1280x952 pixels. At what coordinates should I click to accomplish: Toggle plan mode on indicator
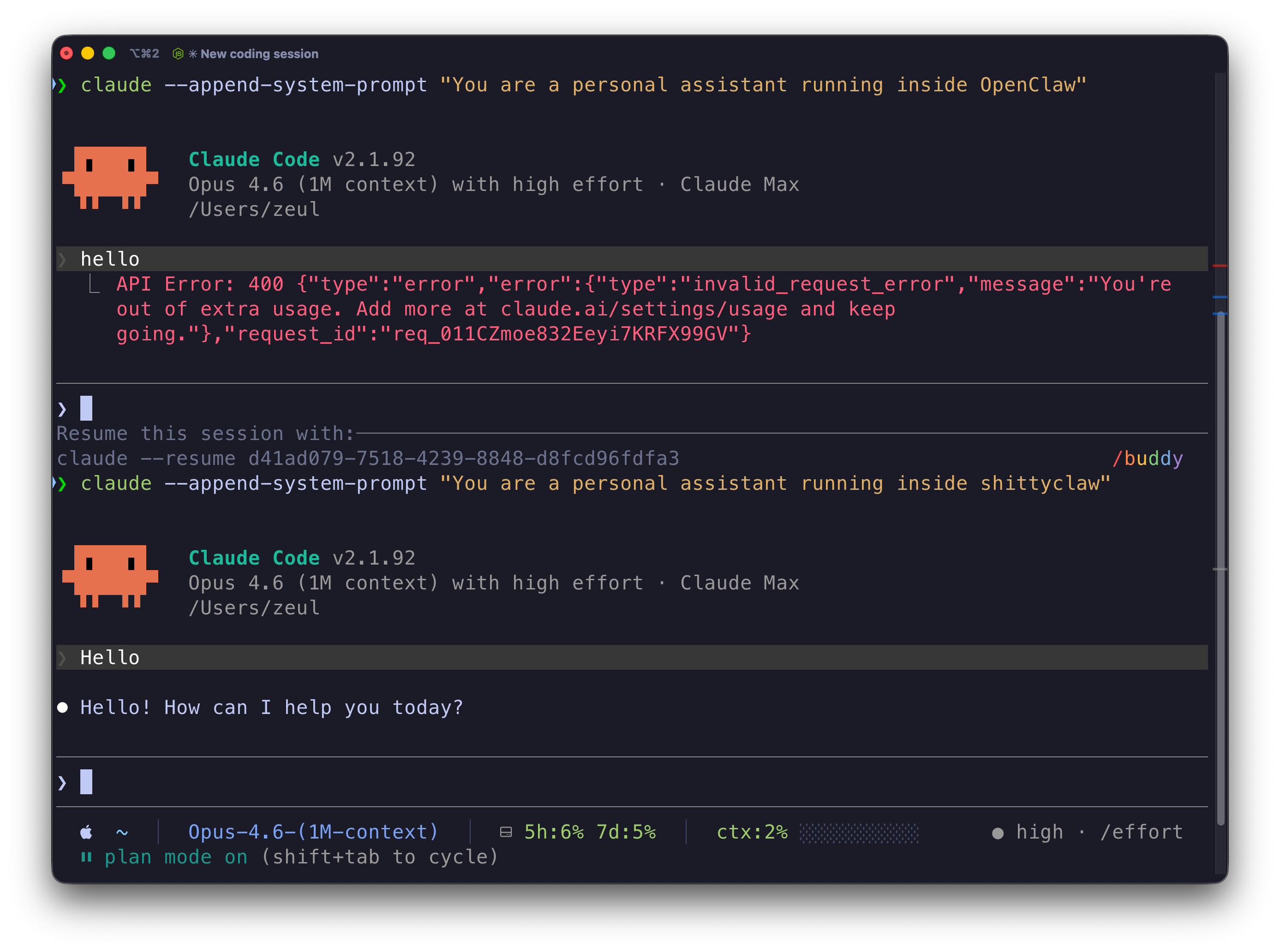[176, 857]
